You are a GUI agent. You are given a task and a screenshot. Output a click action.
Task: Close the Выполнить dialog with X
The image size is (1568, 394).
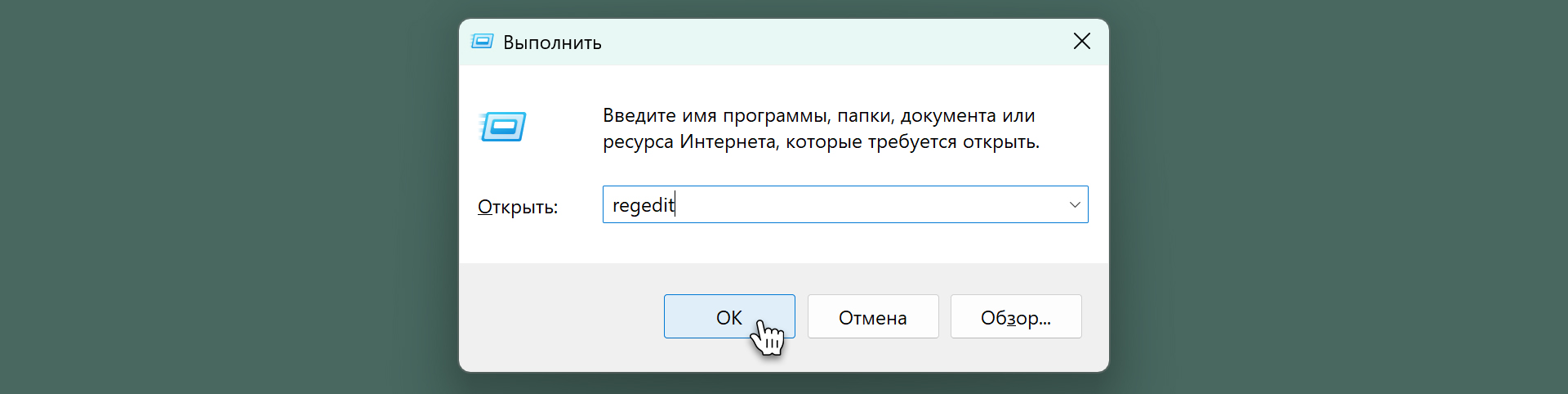(x=1081, y=42)
